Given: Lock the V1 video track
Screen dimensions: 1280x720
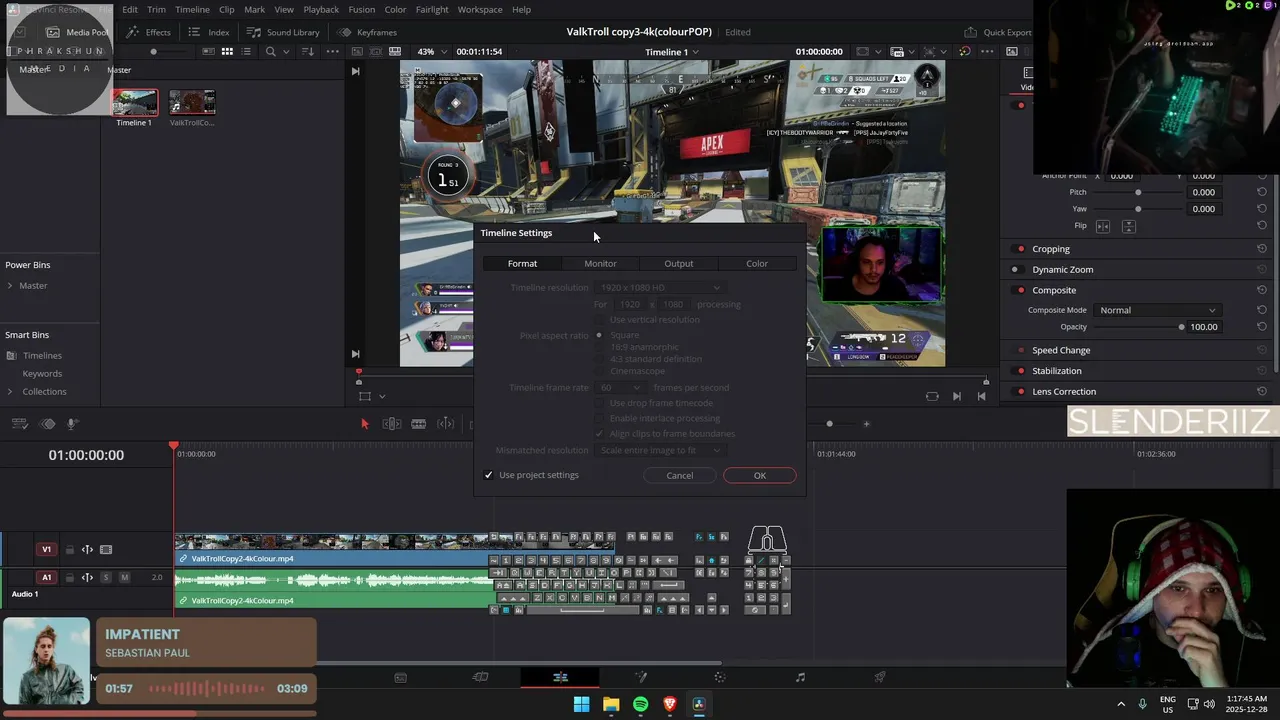Looking at the screenshot, I should [x=69, y=549].
